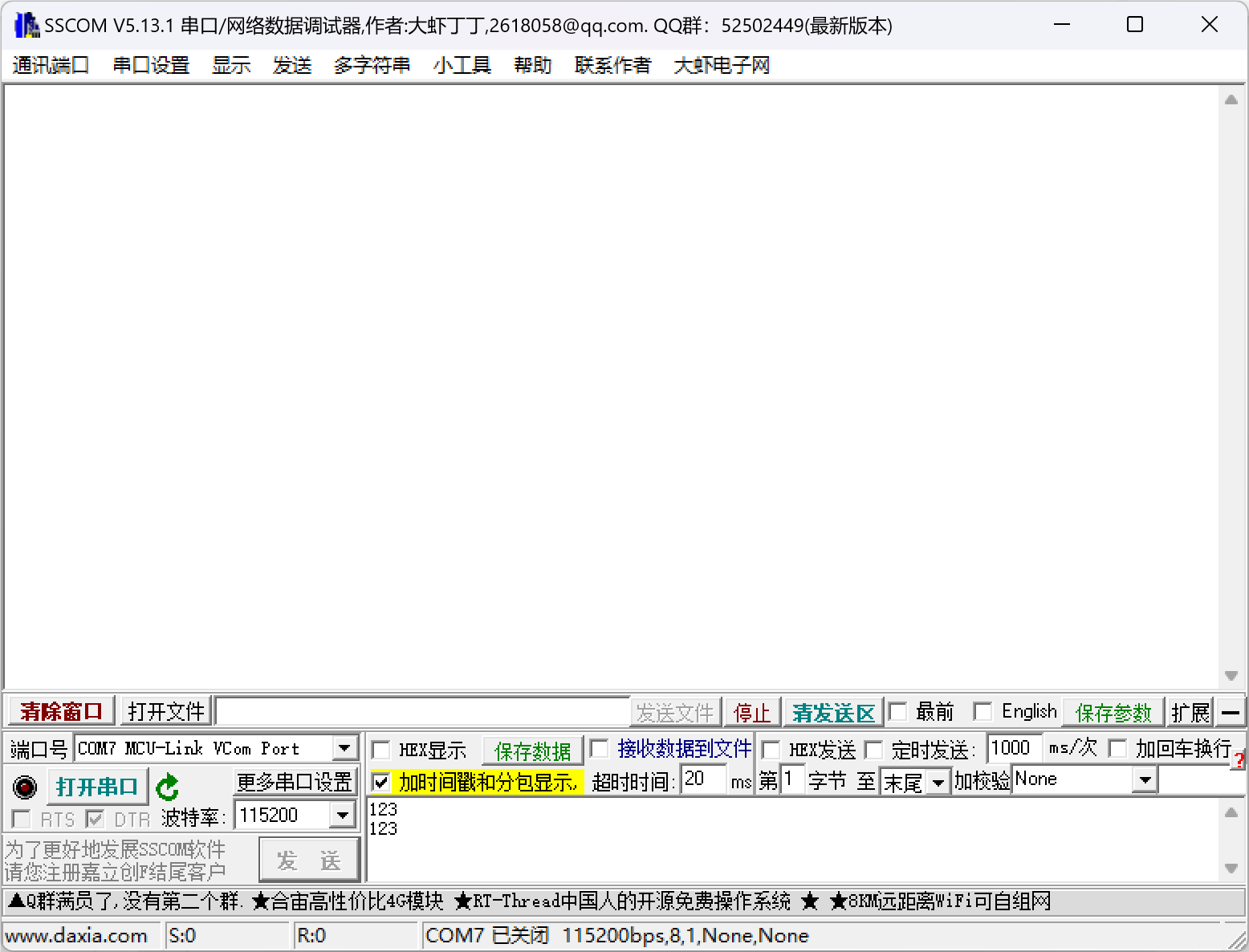1249x952 pixels.
Task: Toggle the RTS checkbox
Action: point(22,820)
